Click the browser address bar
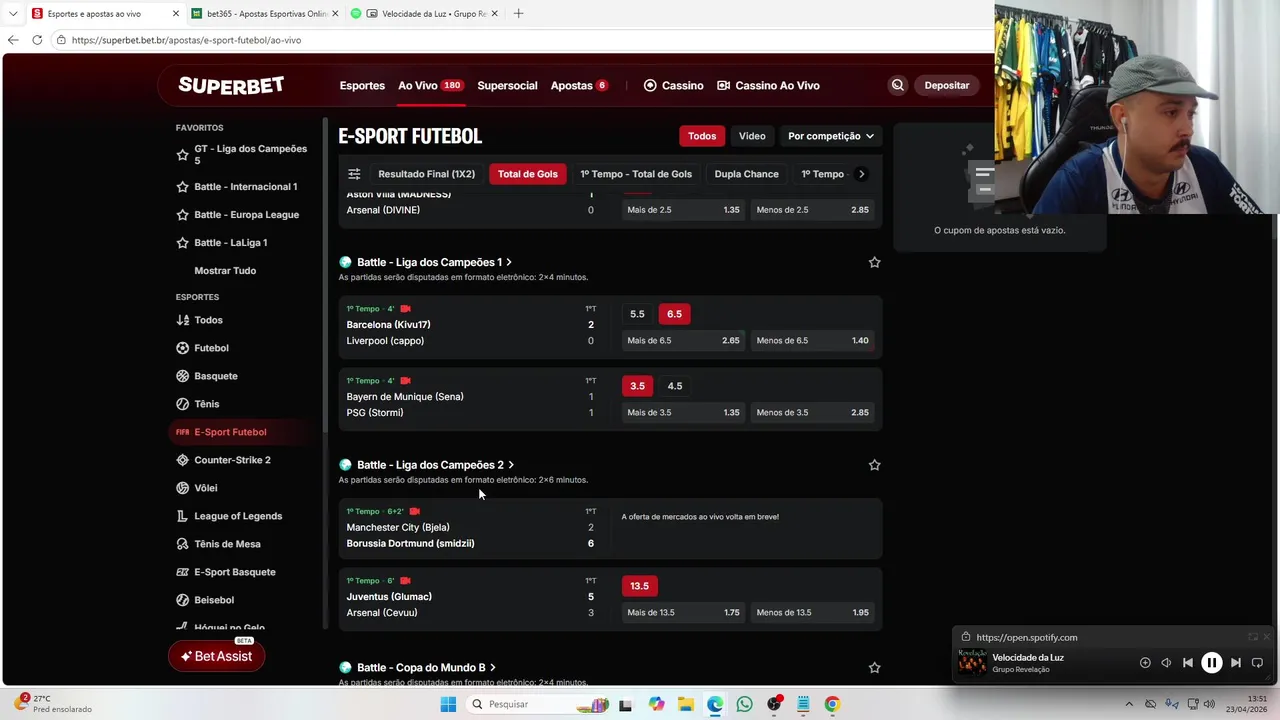Viewport: 1280px width, 720px height. click(520, 40)
